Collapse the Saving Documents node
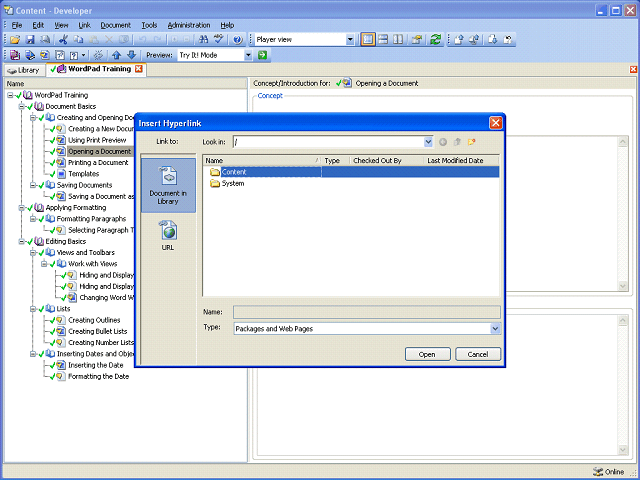 click(x=33, y=185)
